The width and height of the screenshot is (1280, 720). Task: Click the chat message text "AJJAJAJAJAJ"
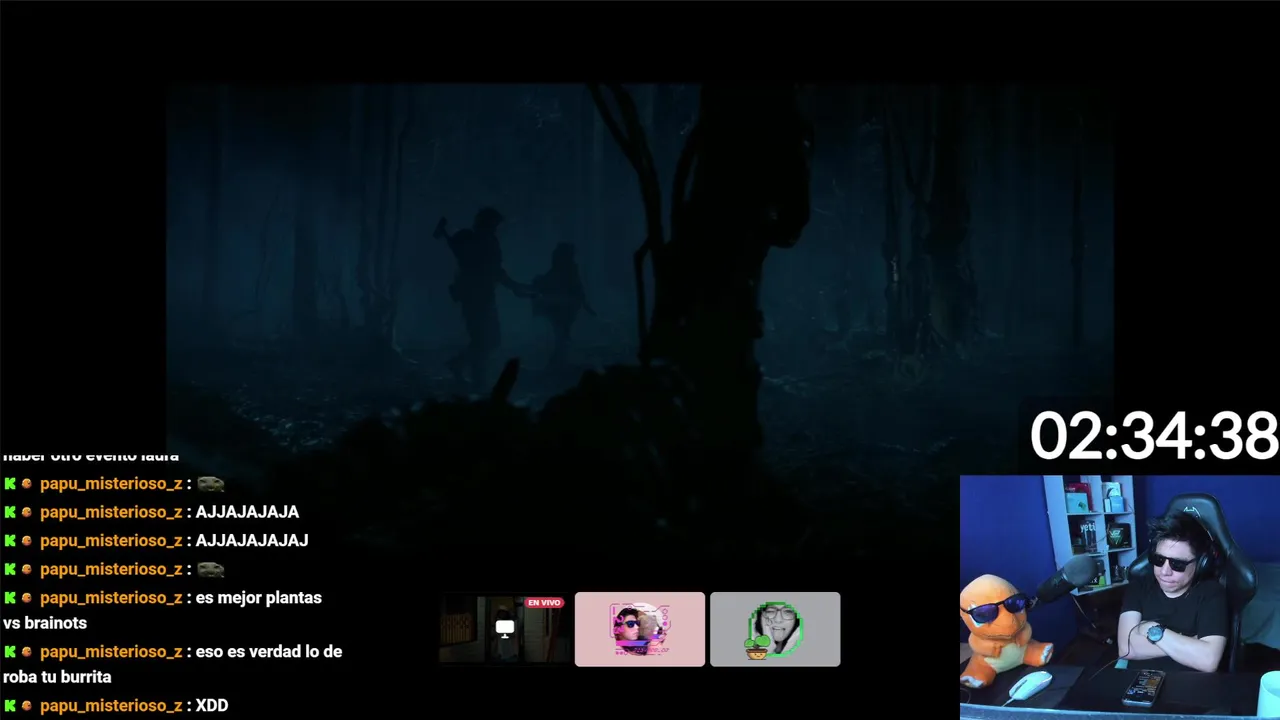tap(252, 541)
